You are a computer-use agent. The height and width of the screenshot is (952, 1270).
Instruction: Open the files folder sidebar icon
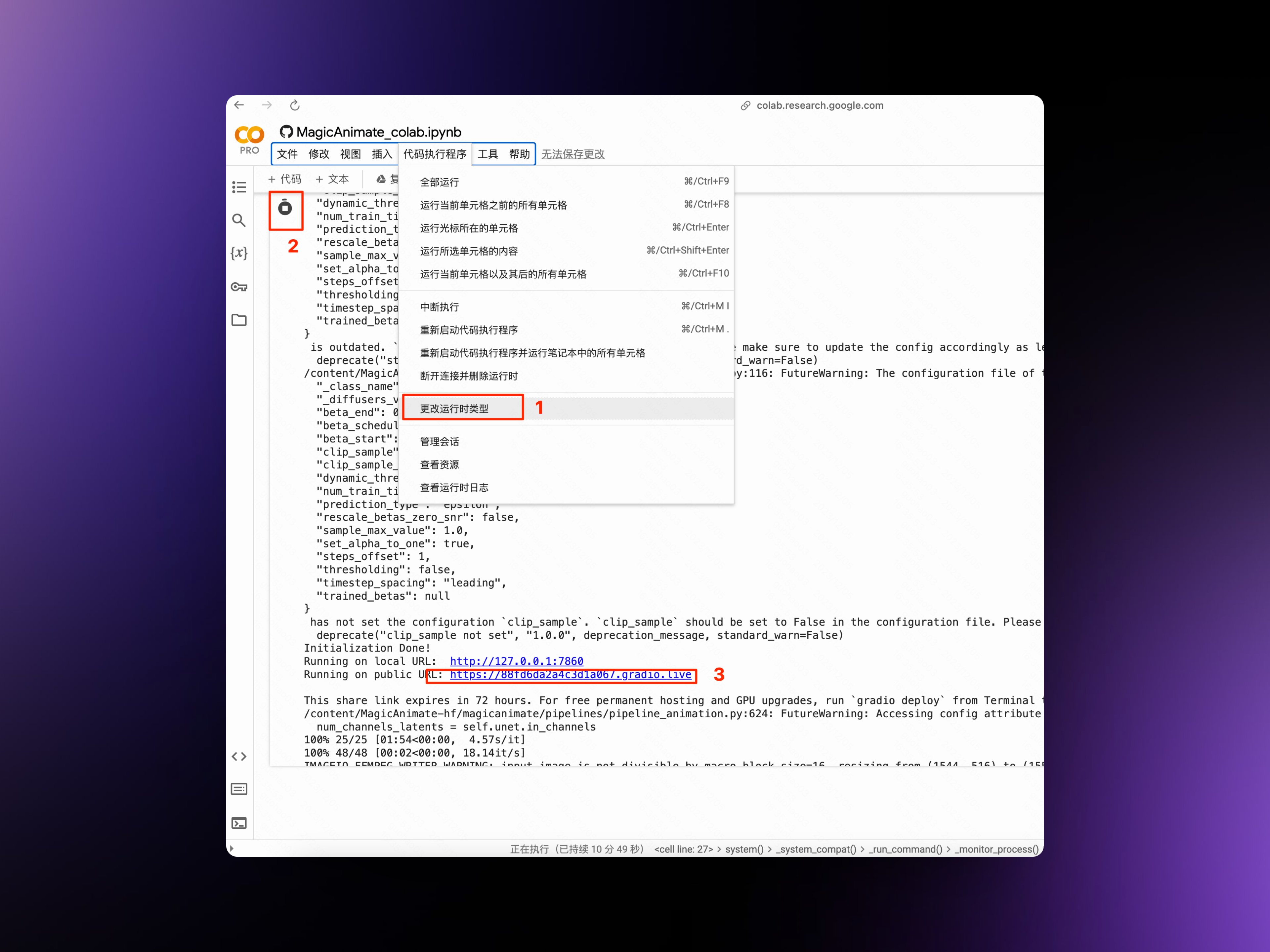(239, 320)
